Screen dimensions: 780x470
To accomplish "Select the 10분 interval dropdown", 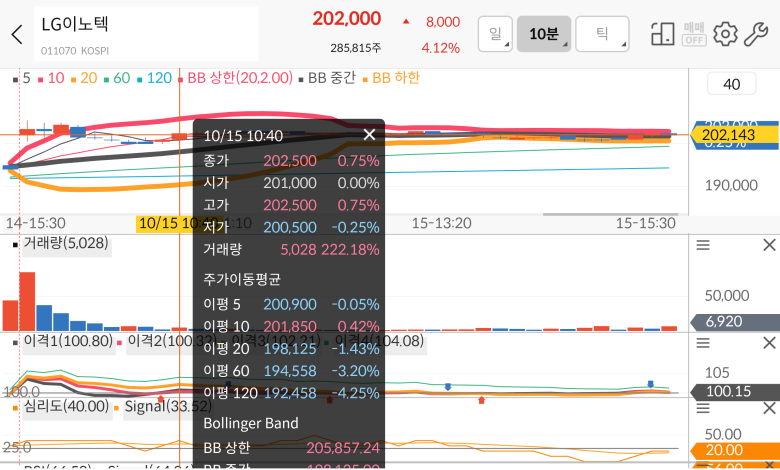I will tap(544, 34).
